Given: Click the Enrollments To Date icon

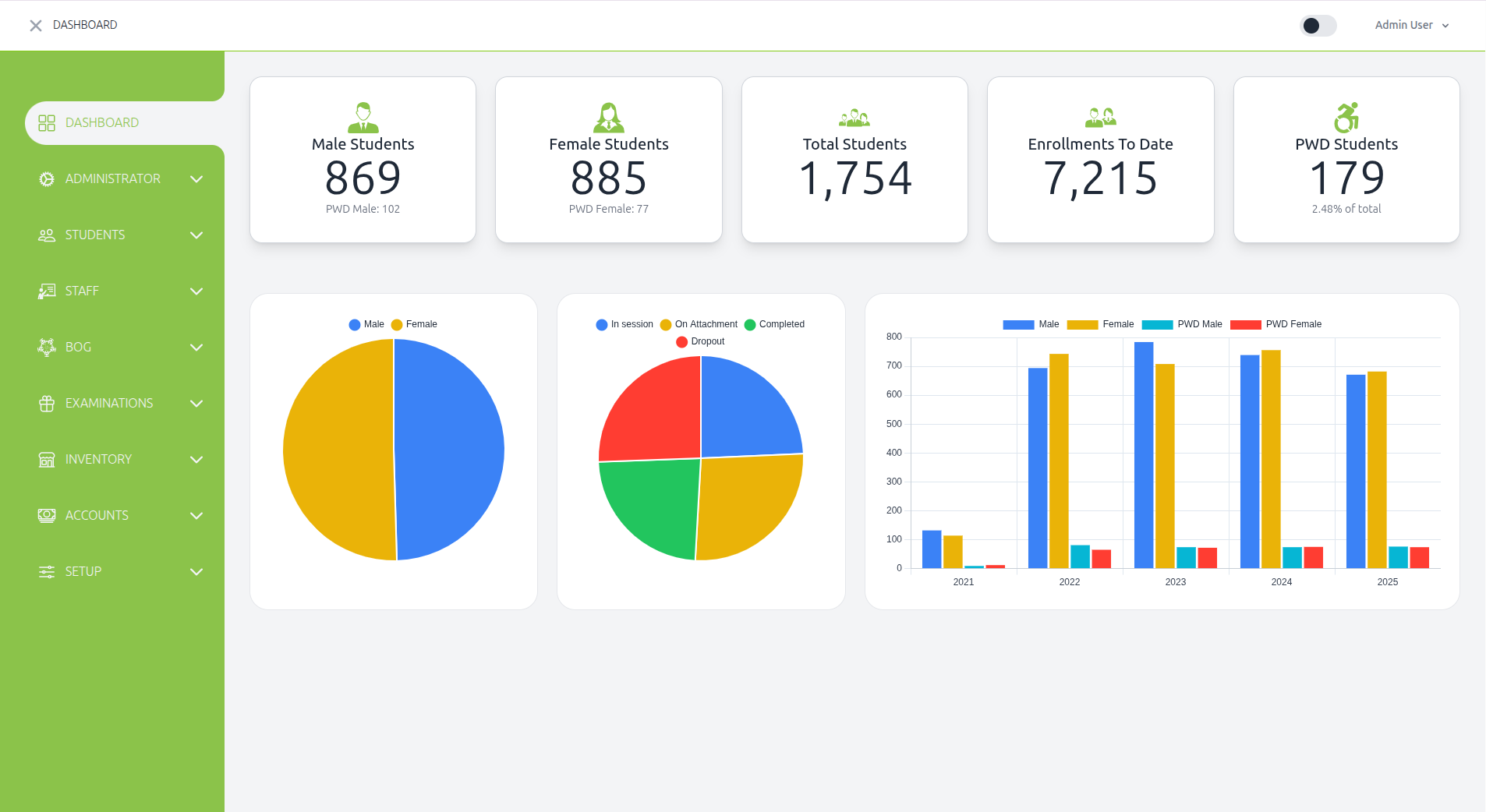Looking at the screenshot, I should [x=1101, y=118].
